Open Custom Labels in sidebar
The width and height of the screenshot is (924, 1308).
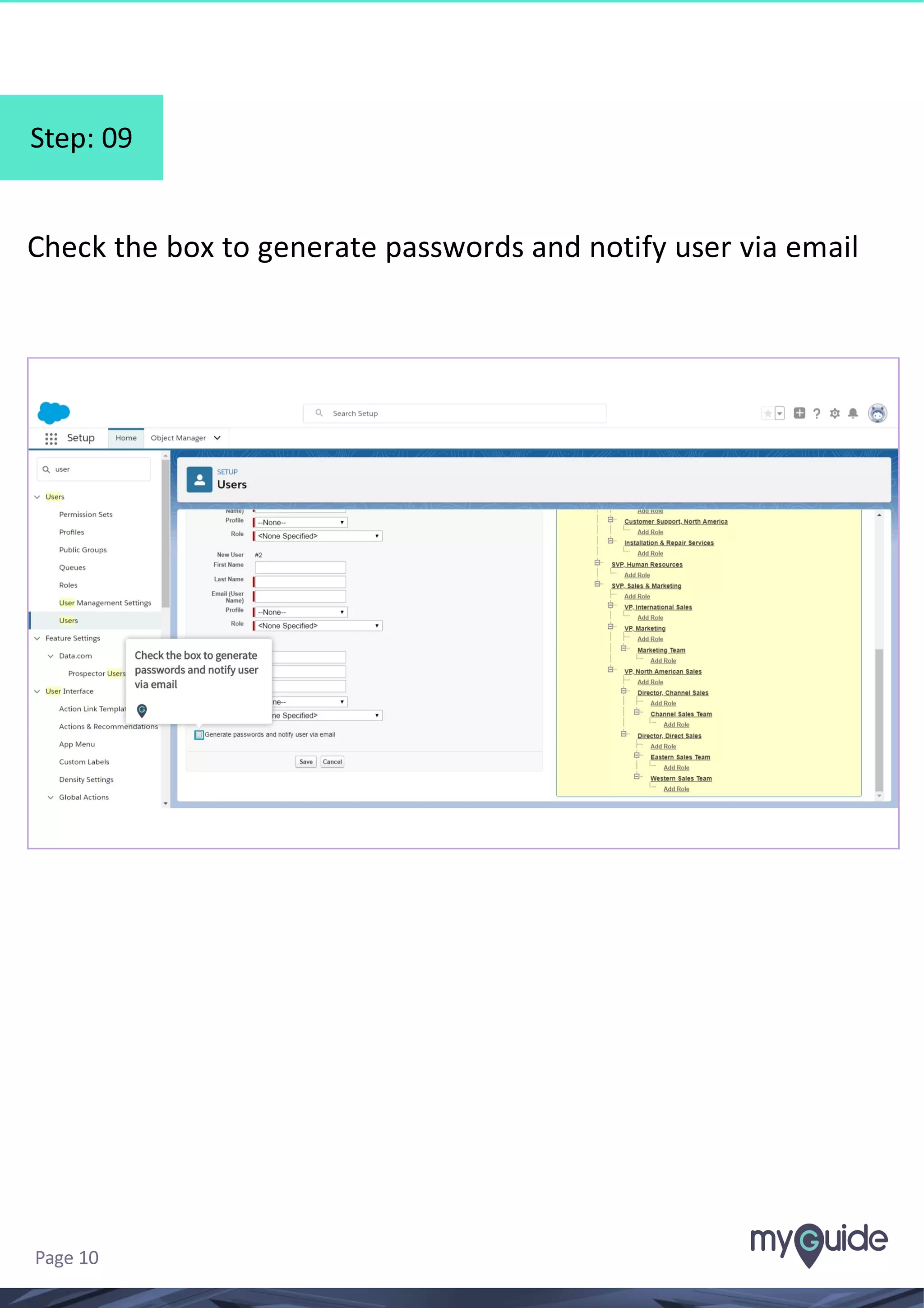tap(84, 762)
